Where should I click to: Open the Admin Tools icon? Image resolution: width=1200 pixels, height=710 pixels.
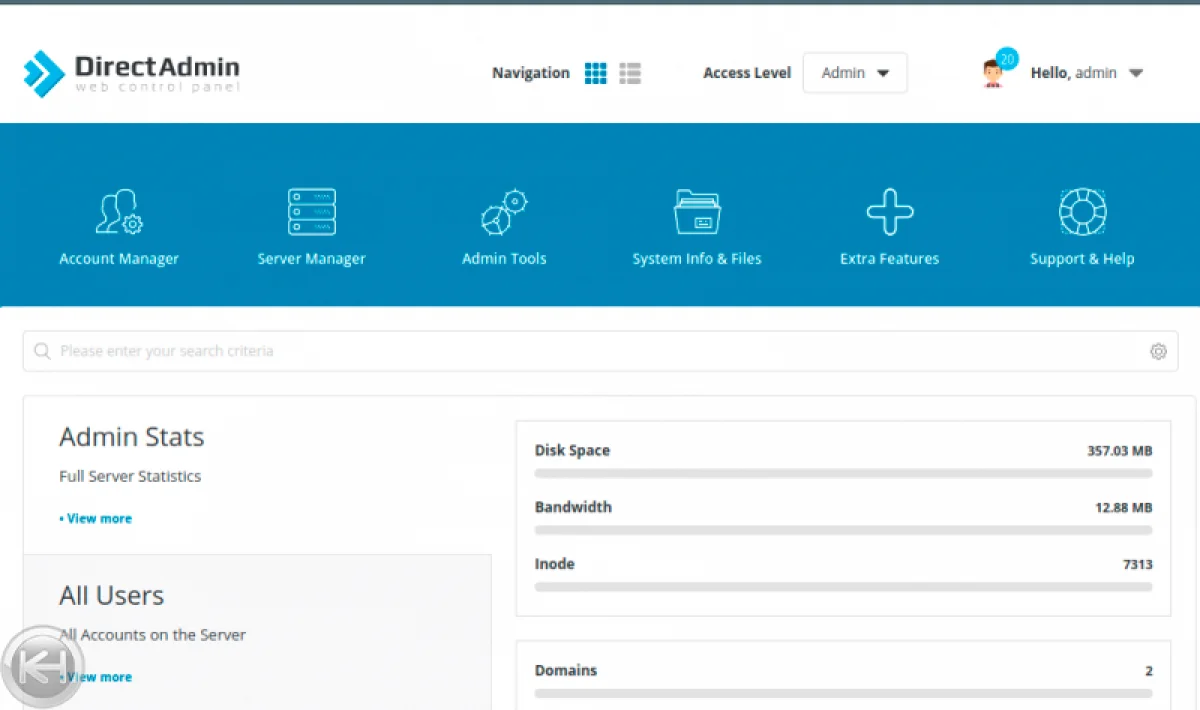(x=504, y=212)
